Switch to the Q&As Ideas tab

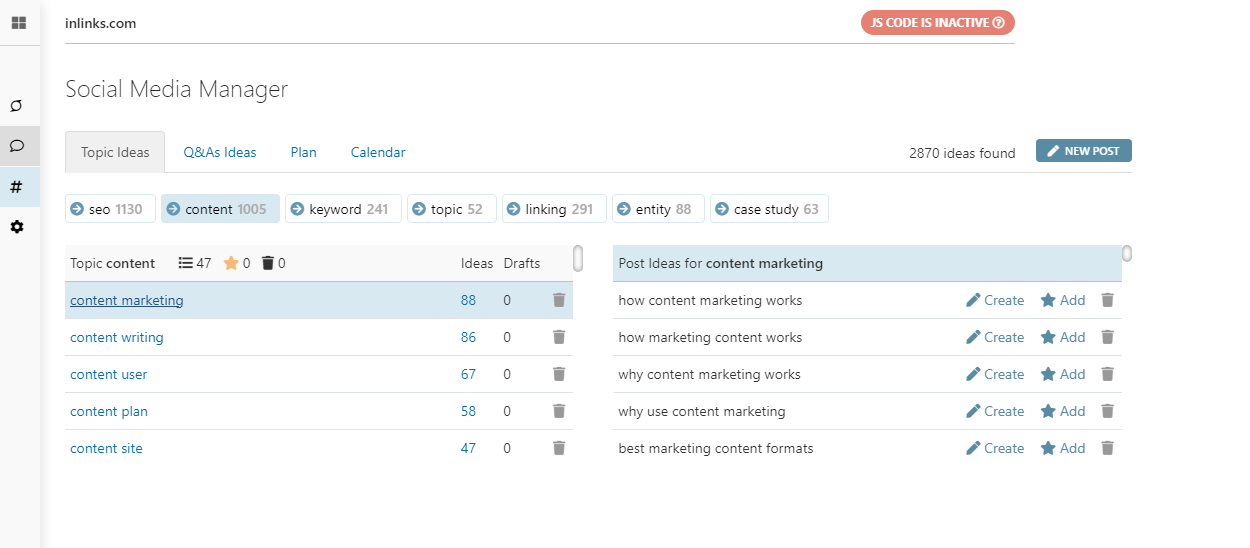click(220, 153)
